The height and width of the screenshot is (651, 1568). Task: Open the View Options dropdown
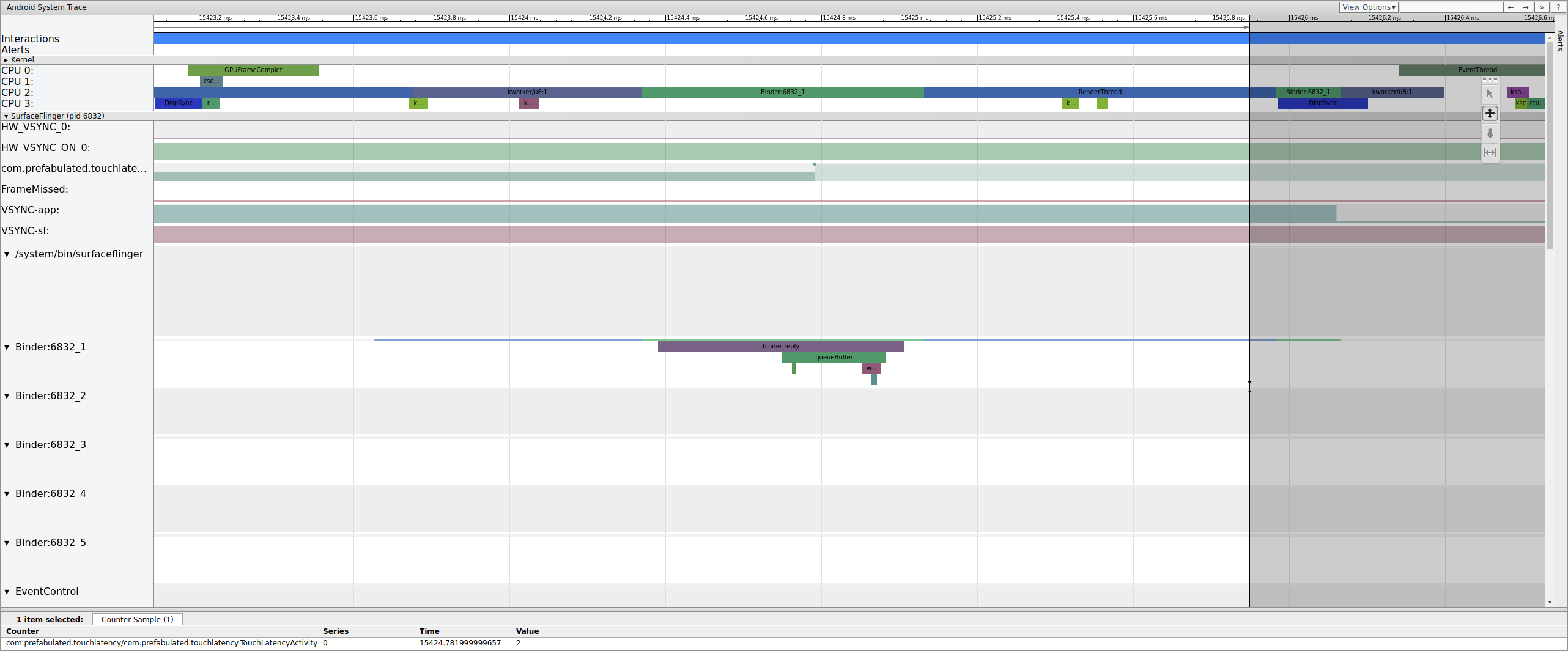(x=1369, y=7)
